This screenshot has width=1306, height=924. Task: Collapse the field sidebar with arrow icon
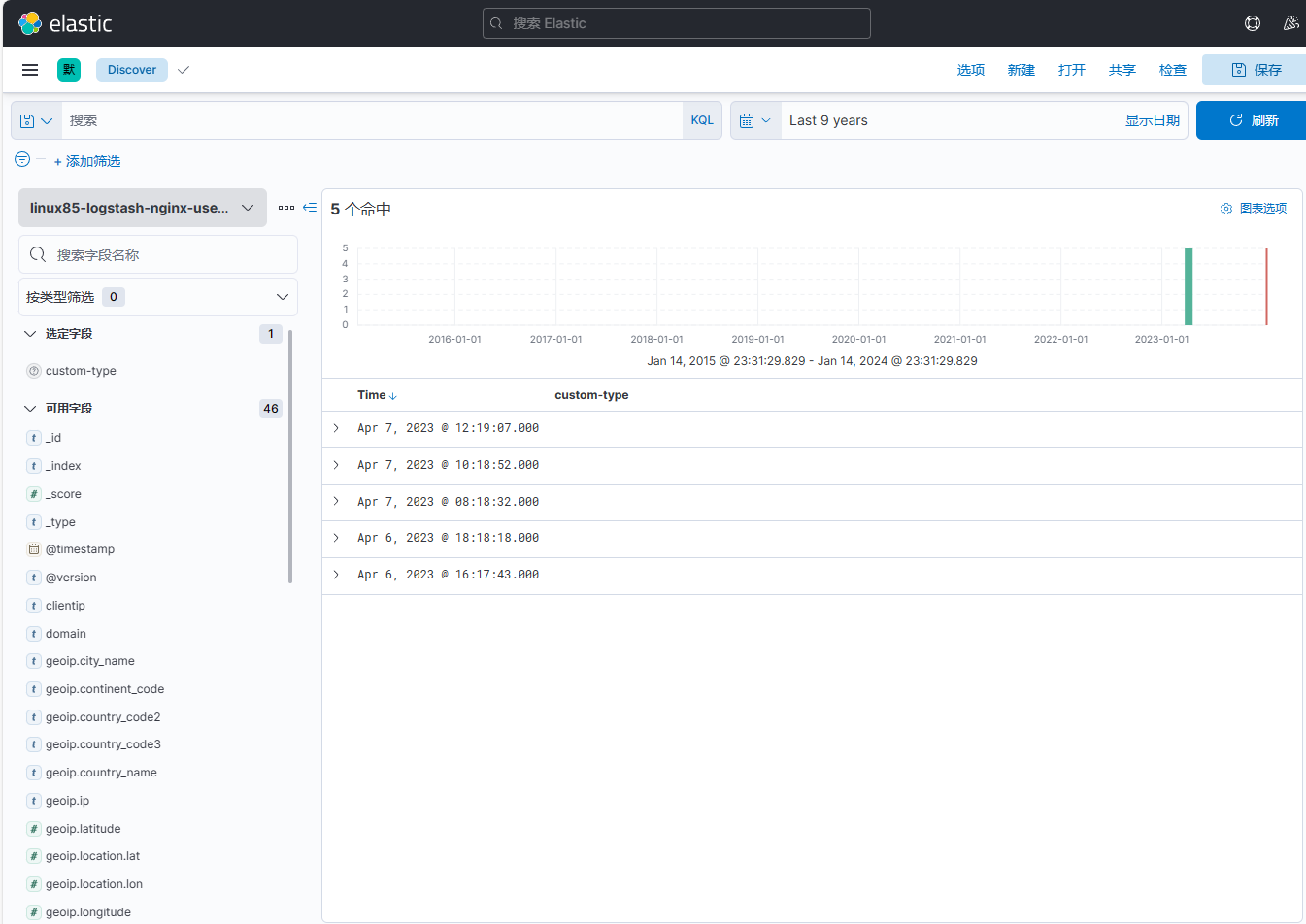point(310,208)
